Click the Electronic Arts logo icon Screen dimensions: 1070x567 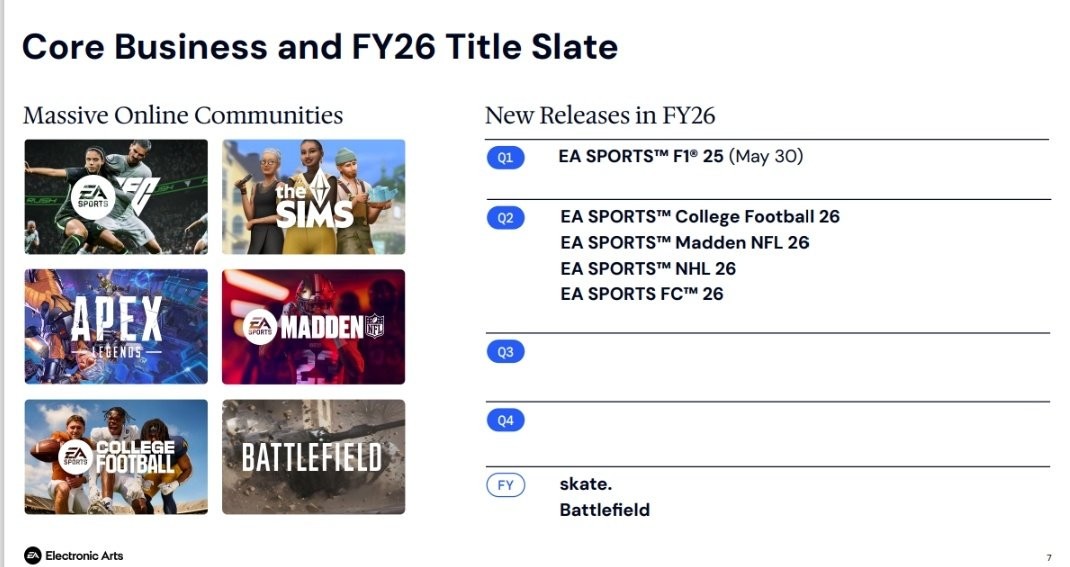[x=33, y=555]
